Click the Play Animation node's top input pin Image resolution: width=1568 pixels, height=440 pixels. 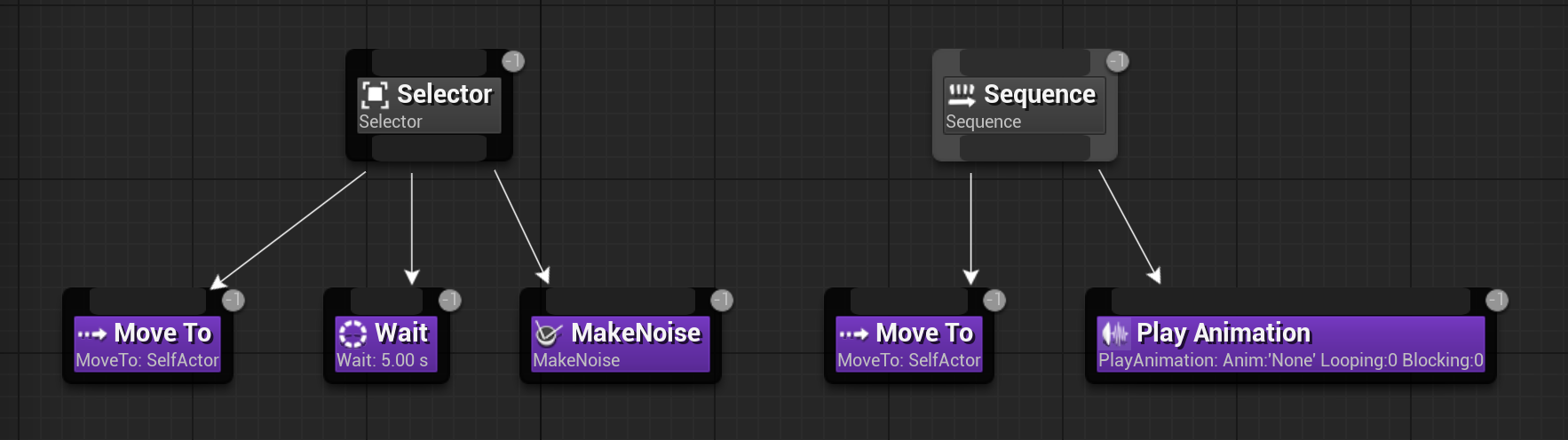tap(1291, 301)
